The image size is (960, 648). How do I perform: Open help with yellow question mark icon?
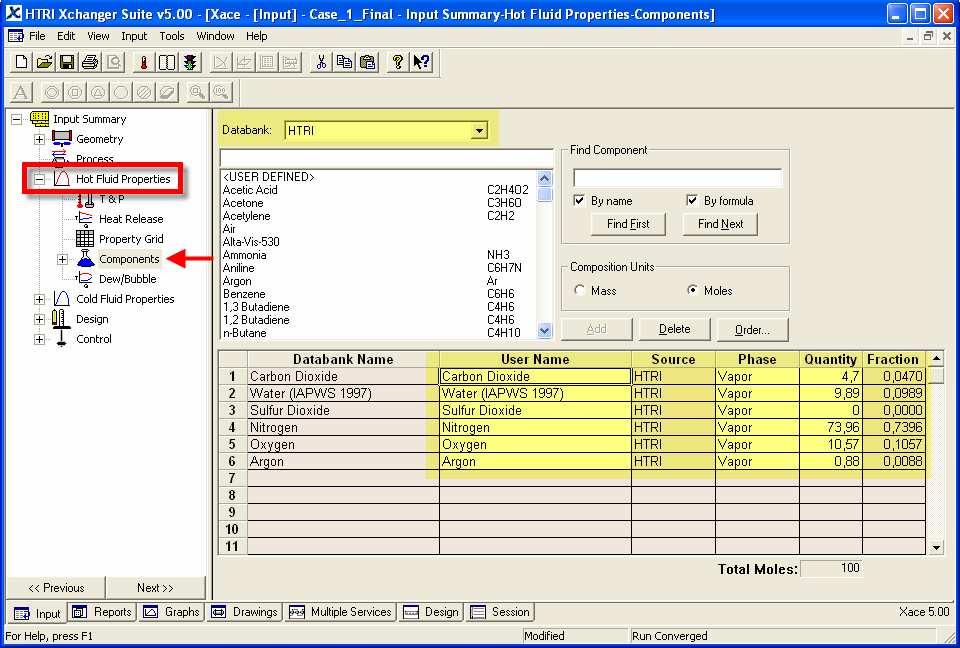(398, 62)
